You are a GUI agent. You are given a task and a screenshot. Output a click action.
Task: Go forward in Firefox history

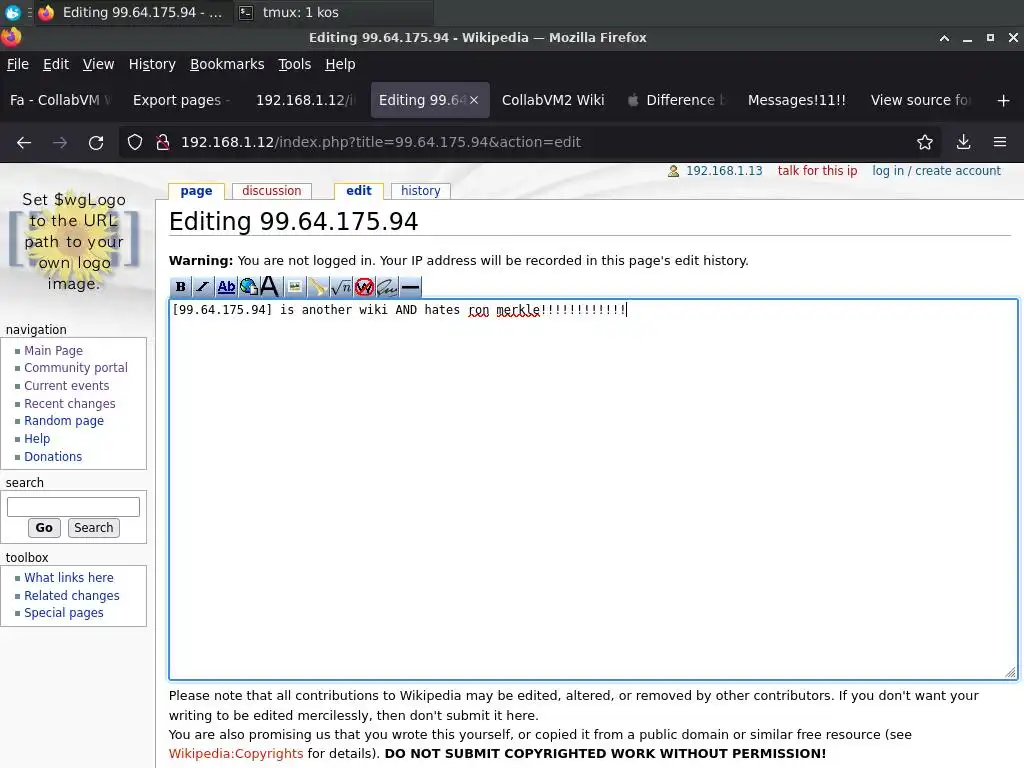pyautogui.click(x=60, y=142)
